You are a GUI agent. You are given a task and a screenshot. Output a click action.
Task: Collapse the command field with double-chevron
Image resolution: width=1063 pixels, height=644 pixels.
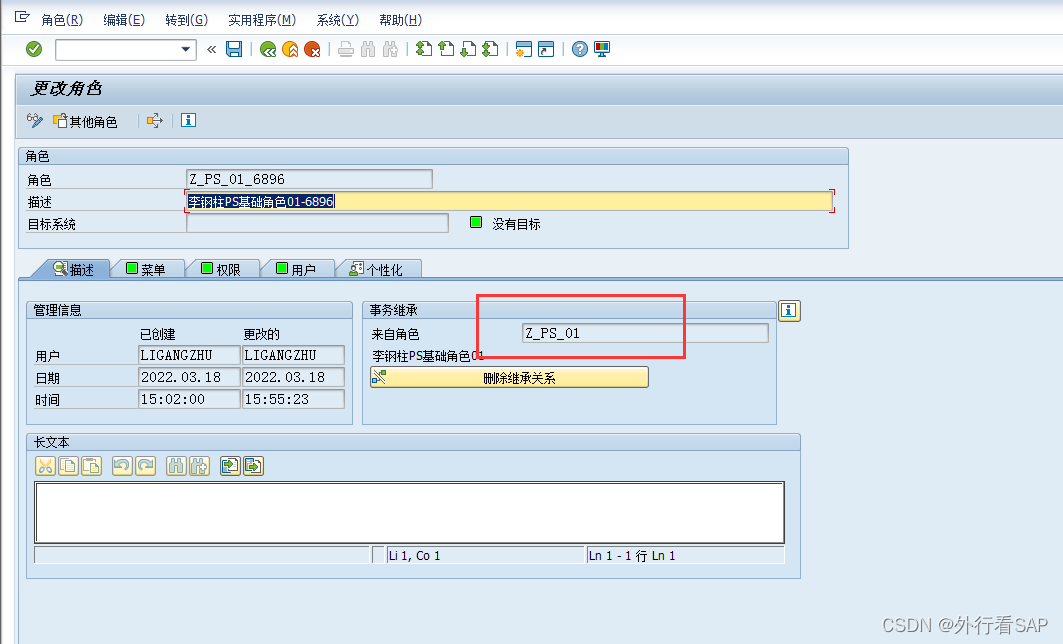click(212, 49)
